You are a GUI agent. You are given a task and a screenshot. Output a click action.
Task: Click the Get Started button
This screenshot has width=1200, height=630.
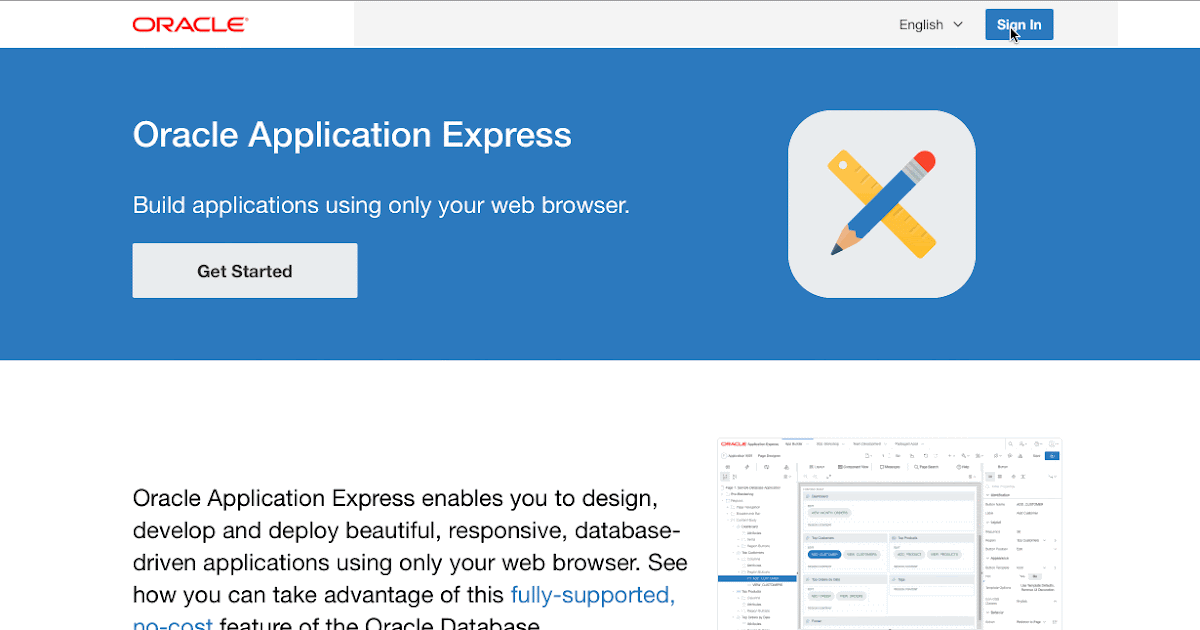pos(244,270)
